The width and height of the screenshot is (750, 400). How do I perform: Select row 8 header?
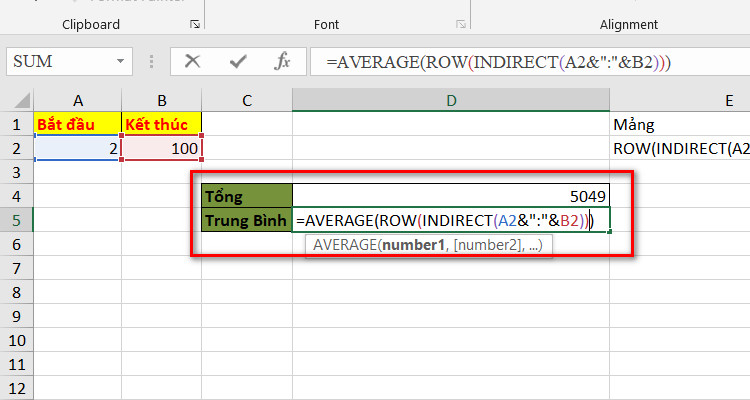point(17,292)
